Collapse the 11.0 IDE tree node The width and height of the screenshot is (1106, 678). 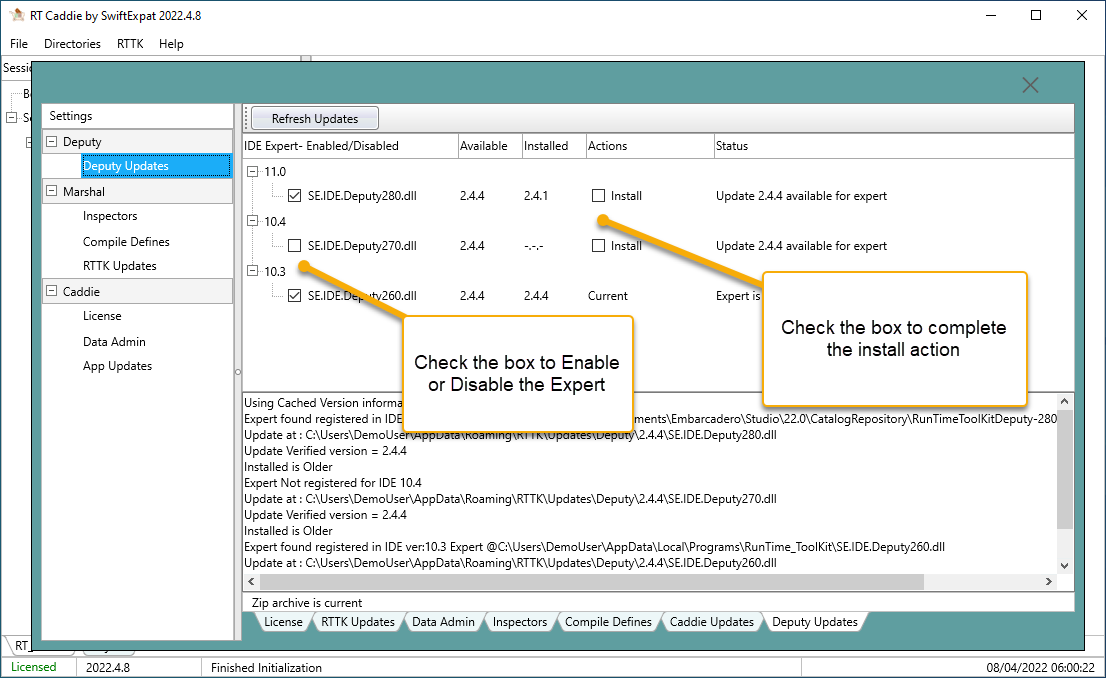pyautogui.click(x=254, y=172)
